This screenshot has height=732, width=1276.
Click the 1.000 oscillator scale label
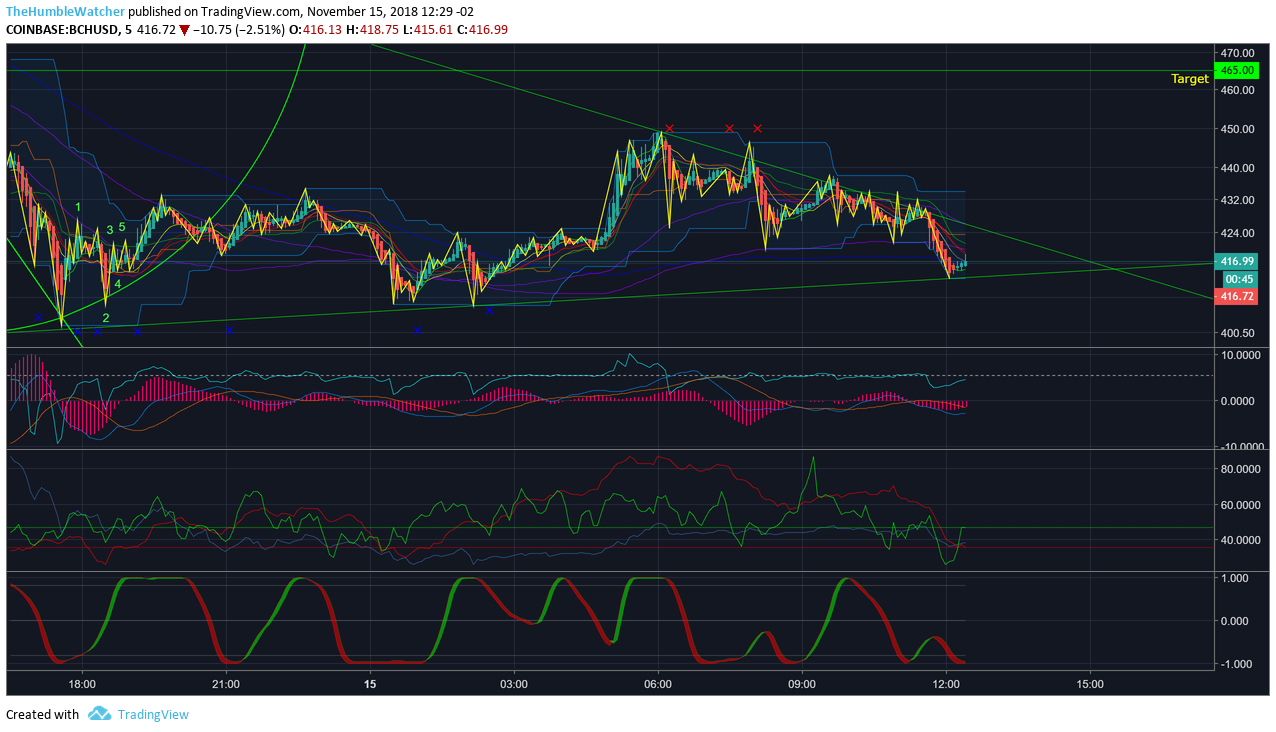[x=1237, y=578]
